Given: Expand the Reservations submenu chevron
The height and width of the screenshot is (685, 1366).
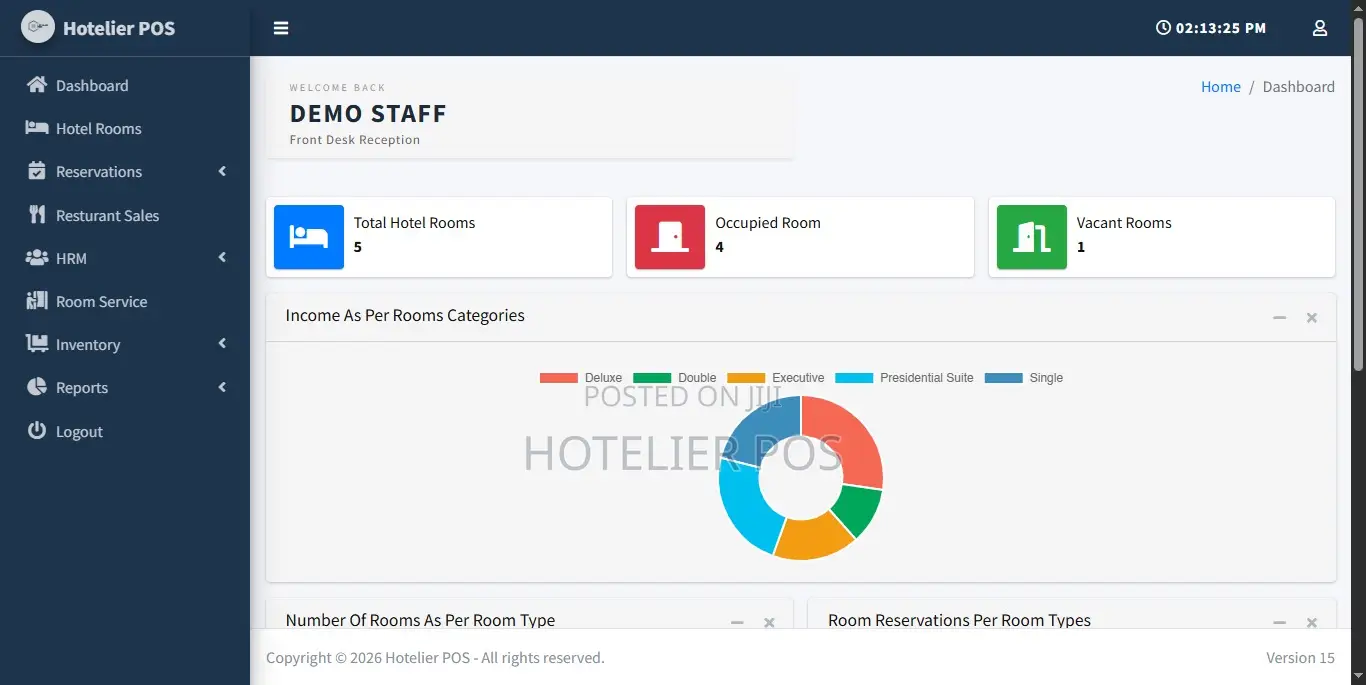Looking at the screenshot, I should 222,171.
